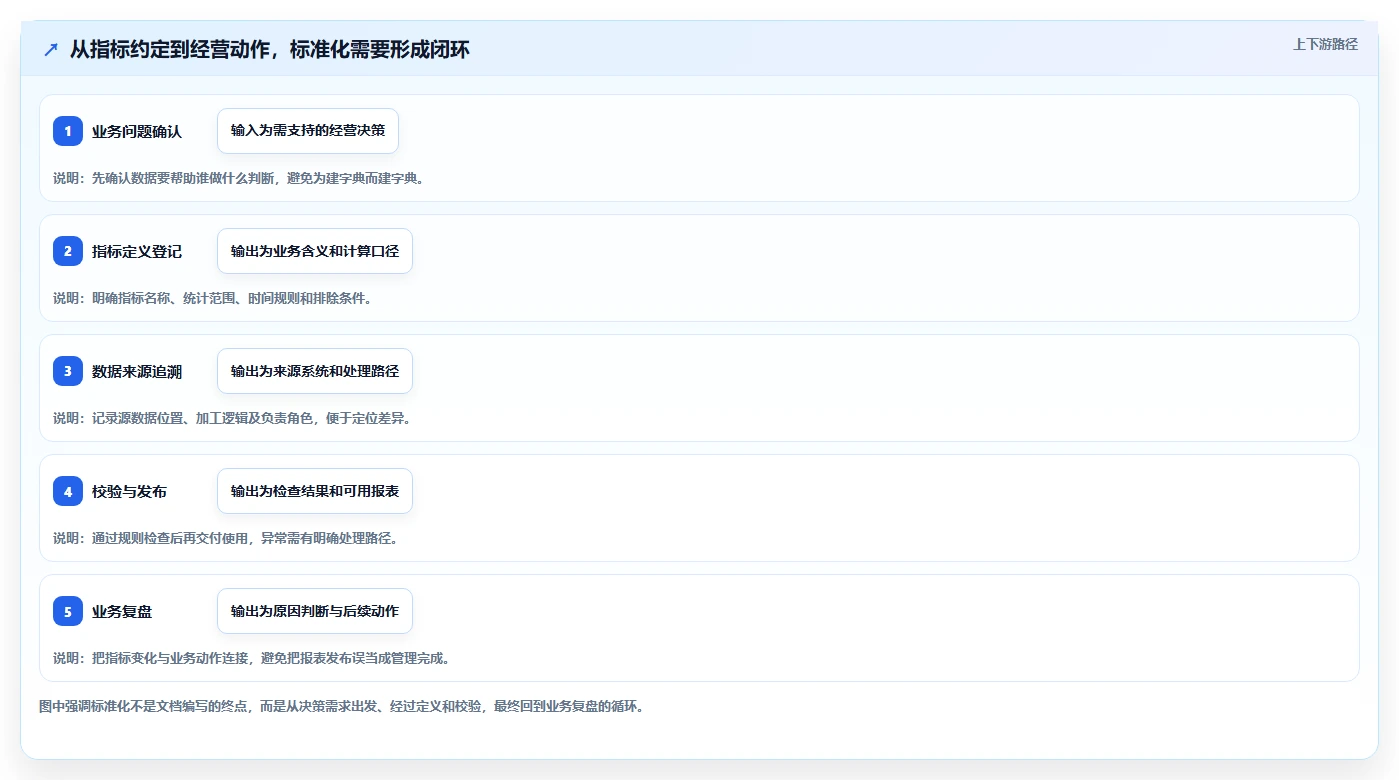Click the step 2 number badge
1399x780 pixels.
pyautogui.click(x=68, y=251)
